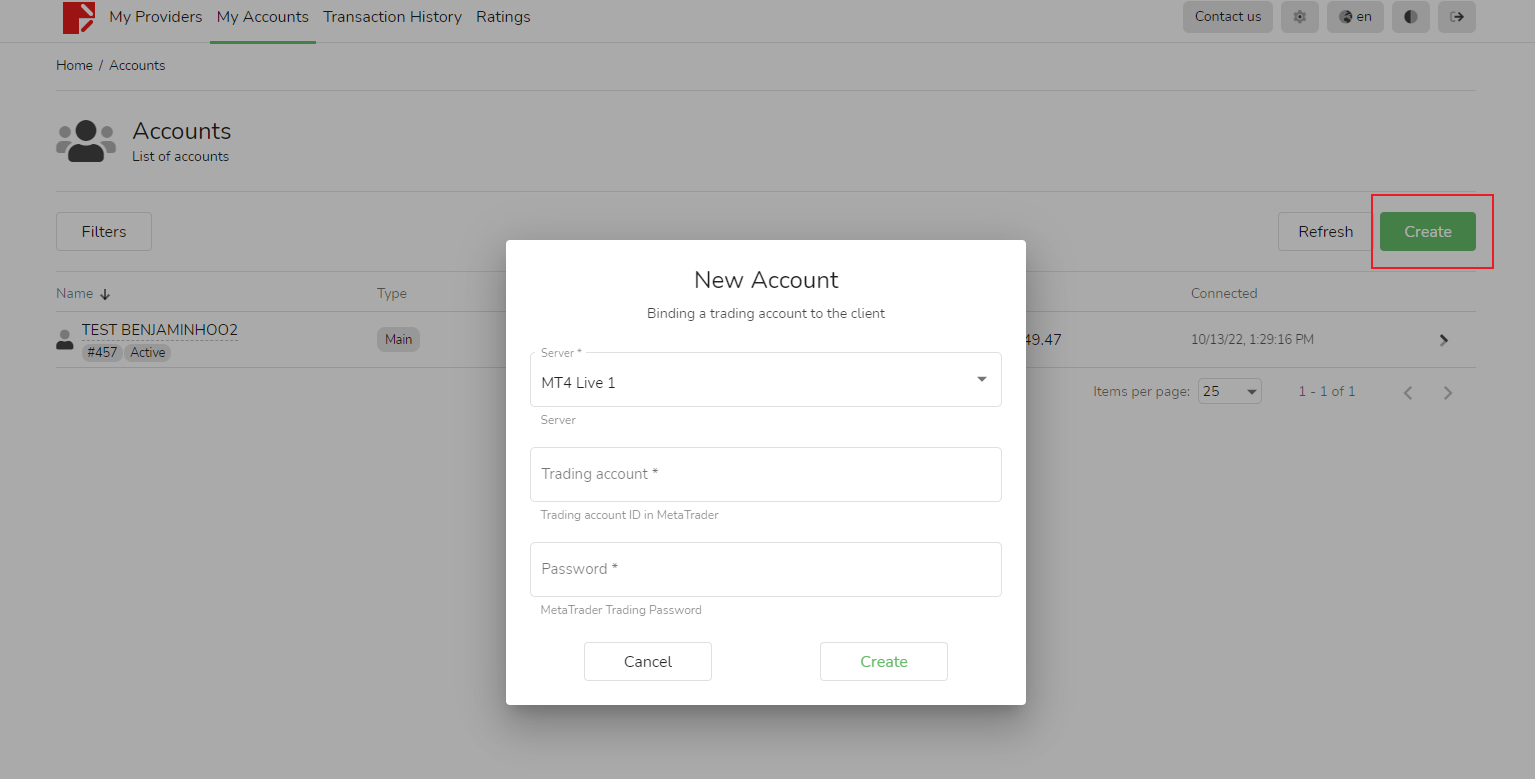Viewport: 1535px width, 779px height.
Task: Click the logout arrow icon
Action: click(x=1456, y=17)
